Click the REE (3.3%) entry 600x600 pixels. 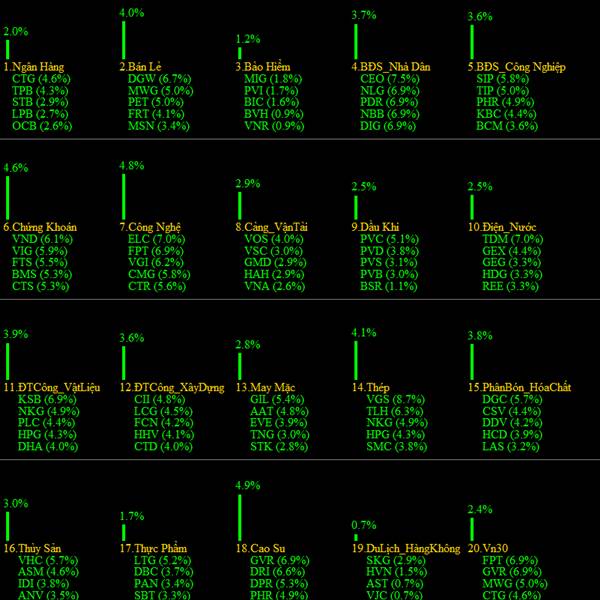click(x=510, y=286)
